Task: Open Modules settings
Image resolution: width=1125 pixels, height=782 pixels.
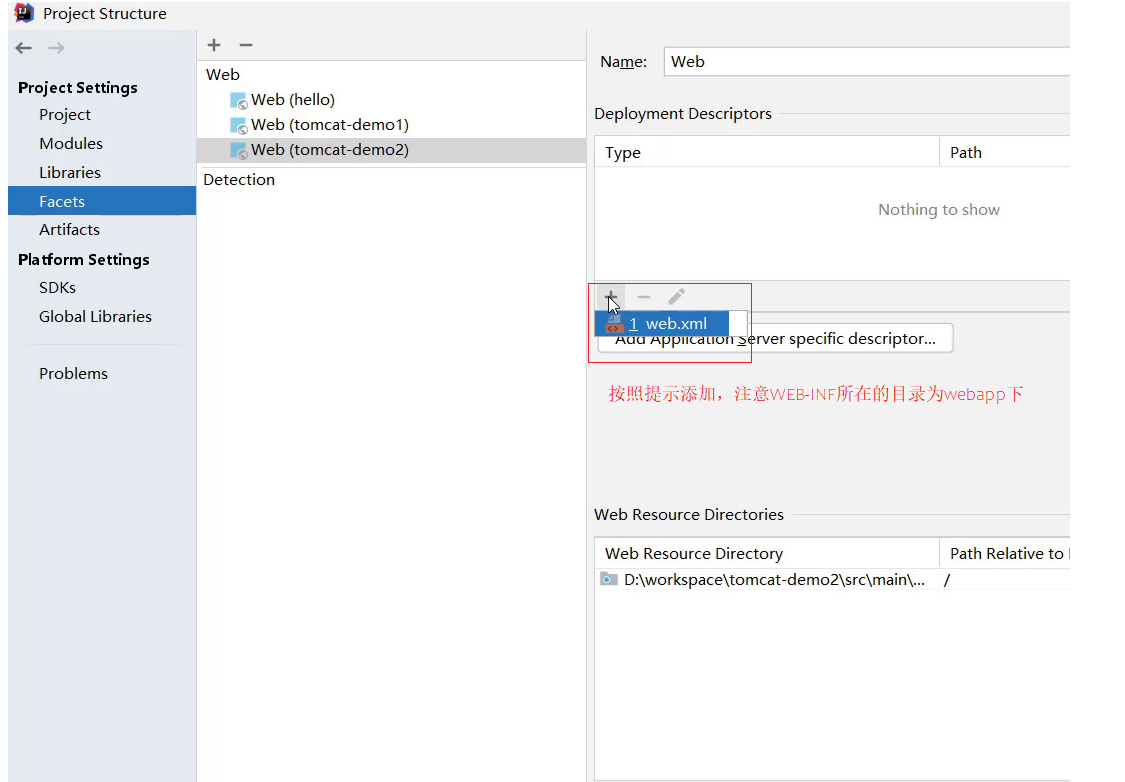Action: [x=71, y=143]
